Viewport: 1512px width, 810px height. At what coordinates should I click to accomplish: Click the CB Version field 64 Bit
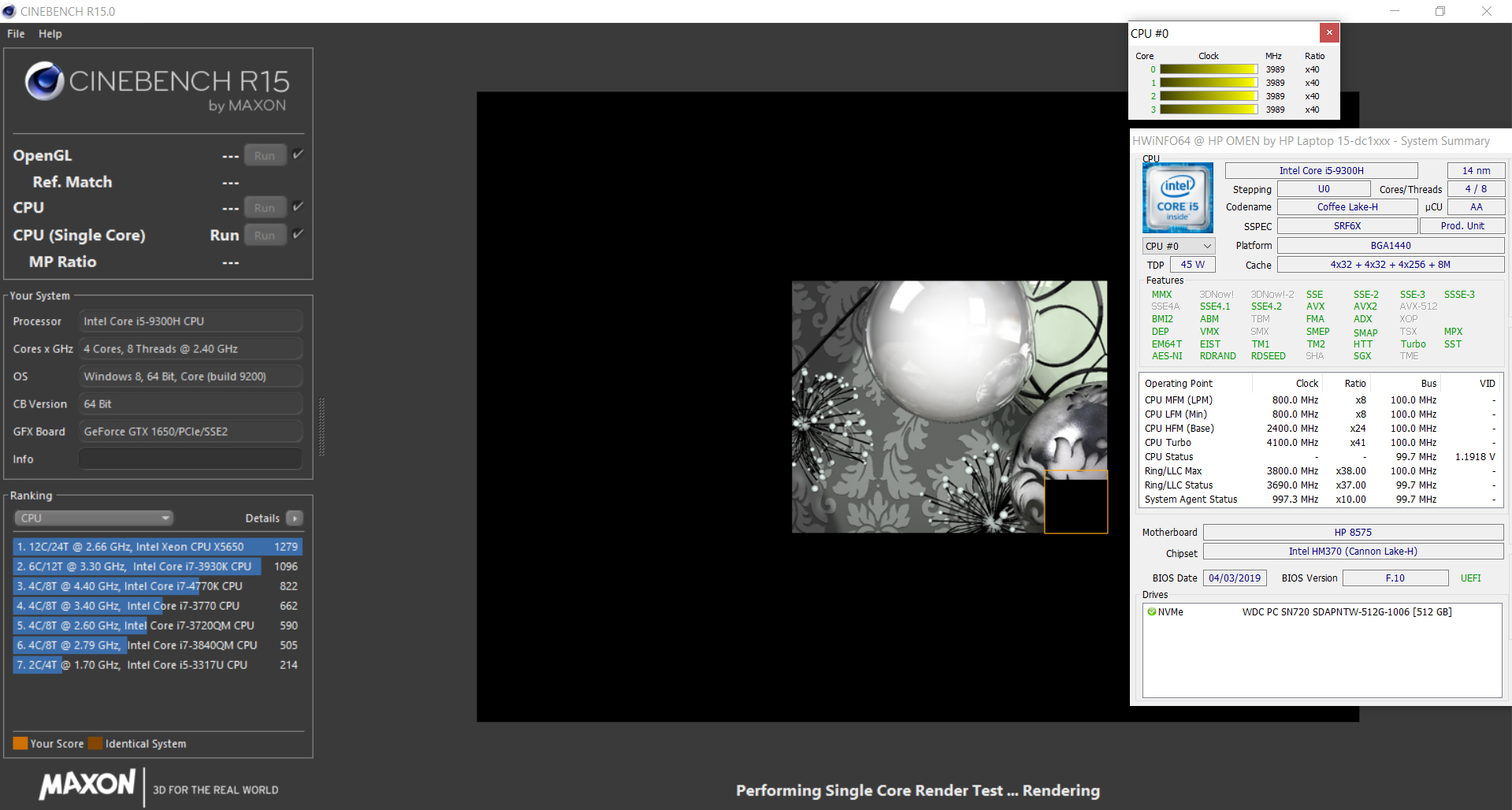191,404
